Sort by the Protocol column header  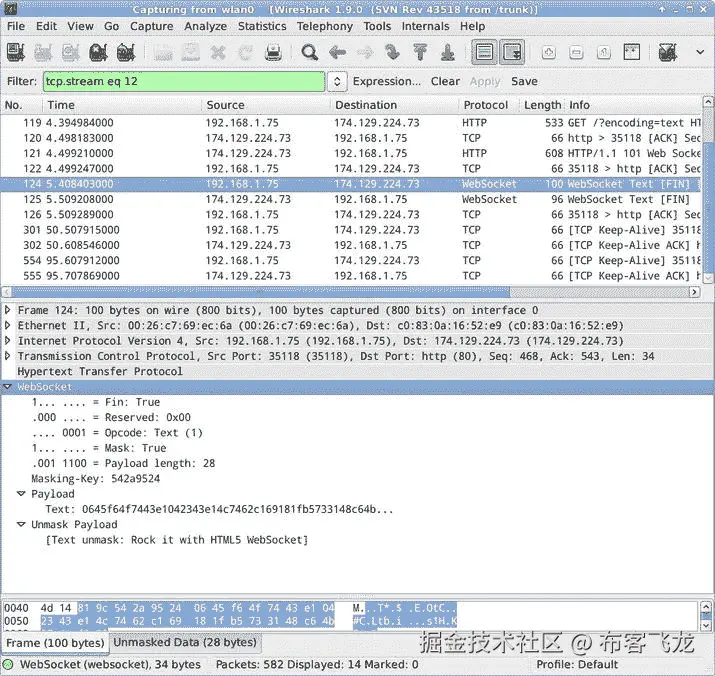(x=489, y=105)
